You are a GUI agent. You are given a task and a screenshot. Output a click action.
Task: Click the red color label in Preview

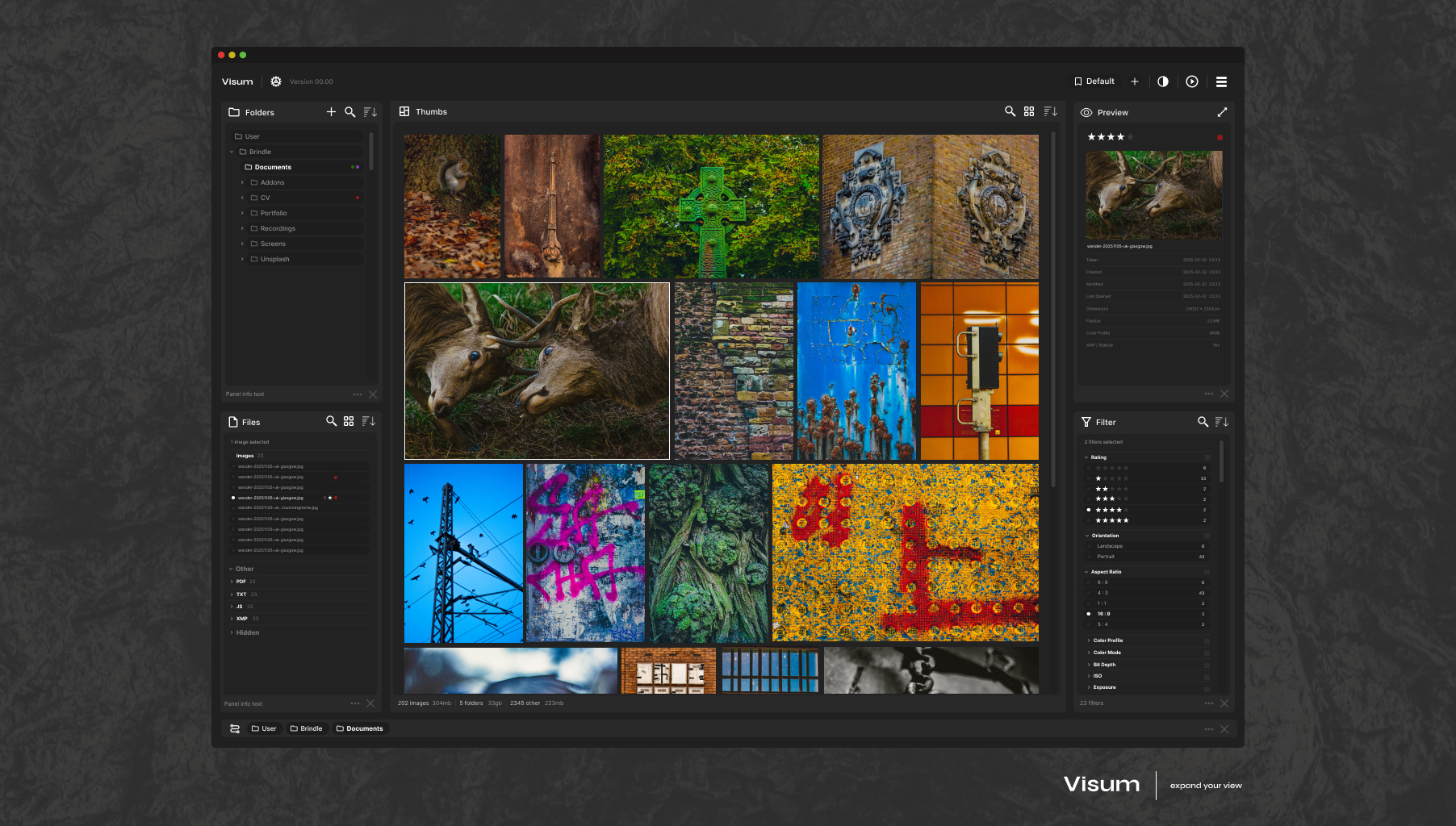click(1220, 137)
